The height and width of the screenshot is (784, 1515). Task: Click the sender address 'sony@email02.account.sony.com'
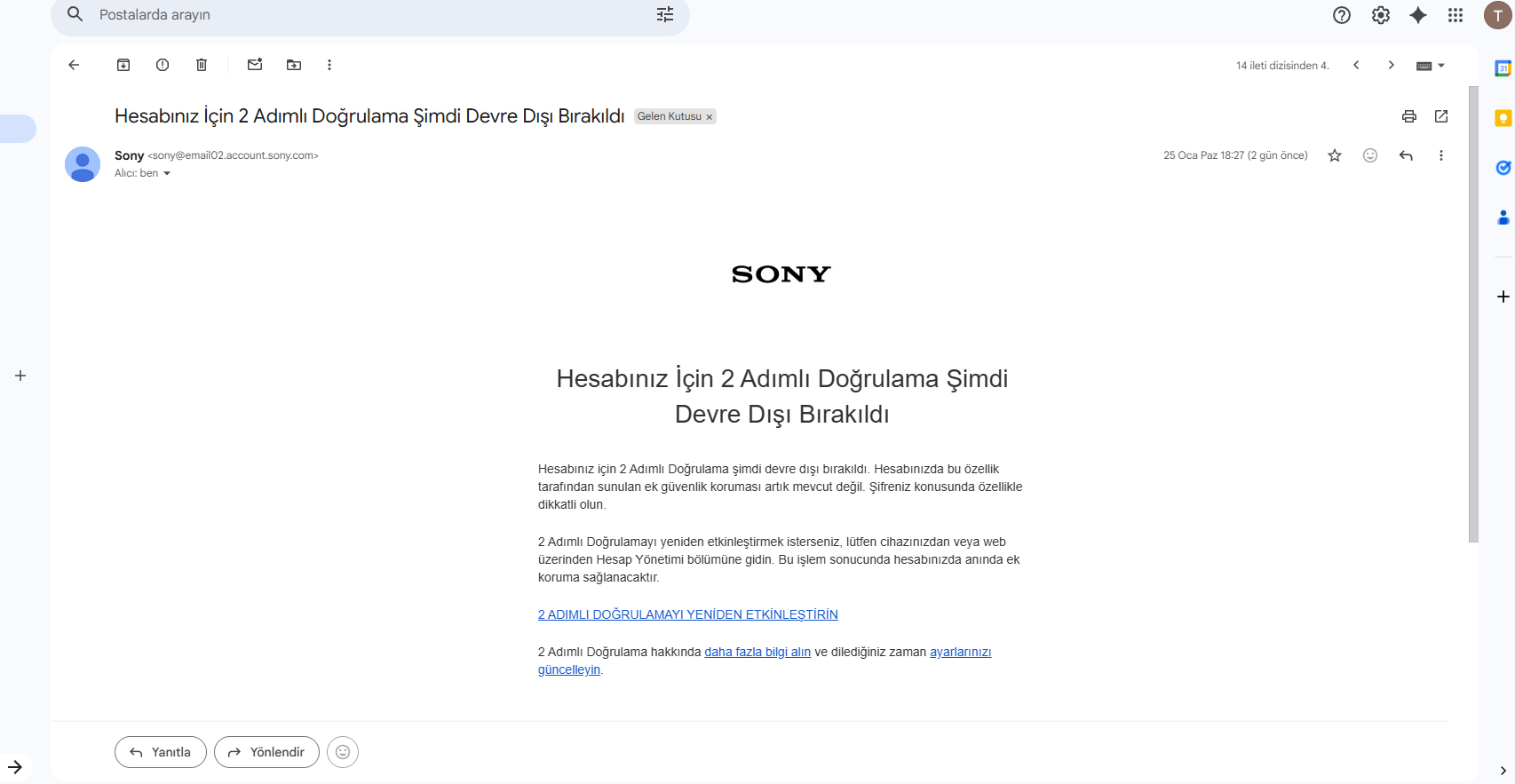(x=233, y=155)
